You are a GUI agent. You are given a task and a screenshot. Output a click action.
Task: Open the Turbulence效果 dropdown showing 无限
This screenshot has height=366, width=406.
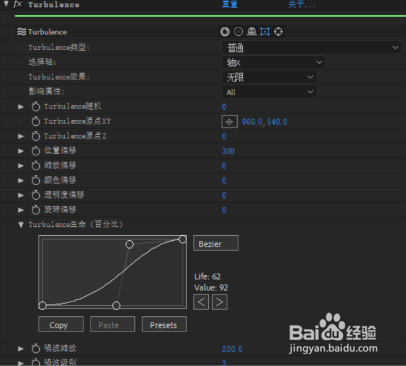pyautogui.click(x=269, y=77)
